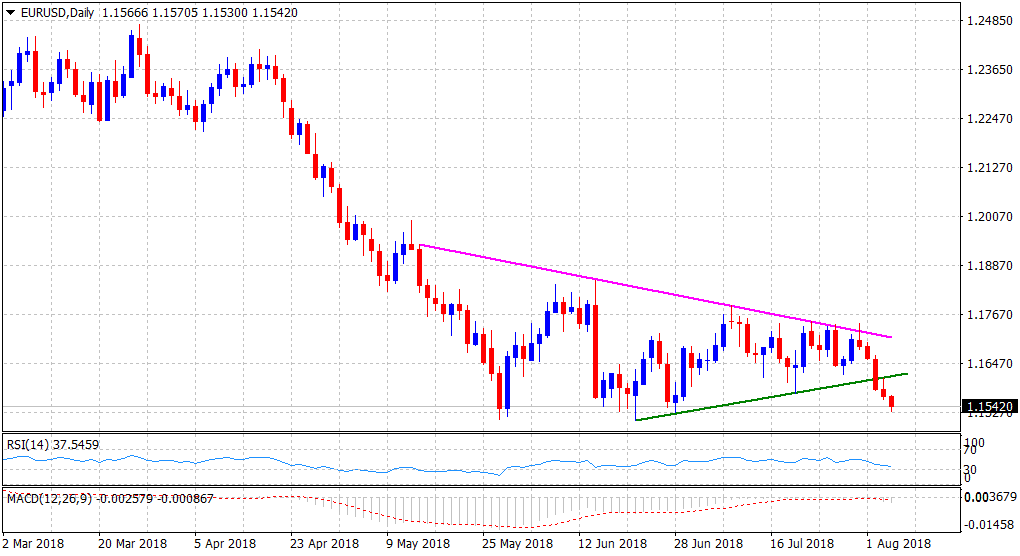Click the 1.24850 price axis label

986,21
